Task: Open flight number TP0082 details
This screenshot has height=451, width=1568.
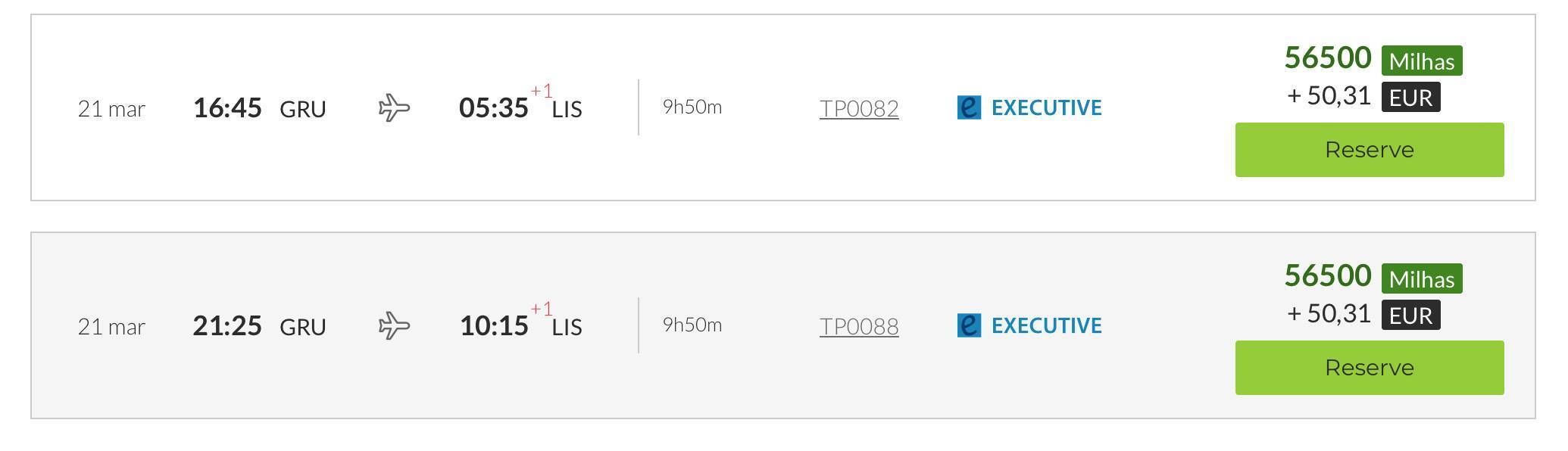Action: coord(859,108)
